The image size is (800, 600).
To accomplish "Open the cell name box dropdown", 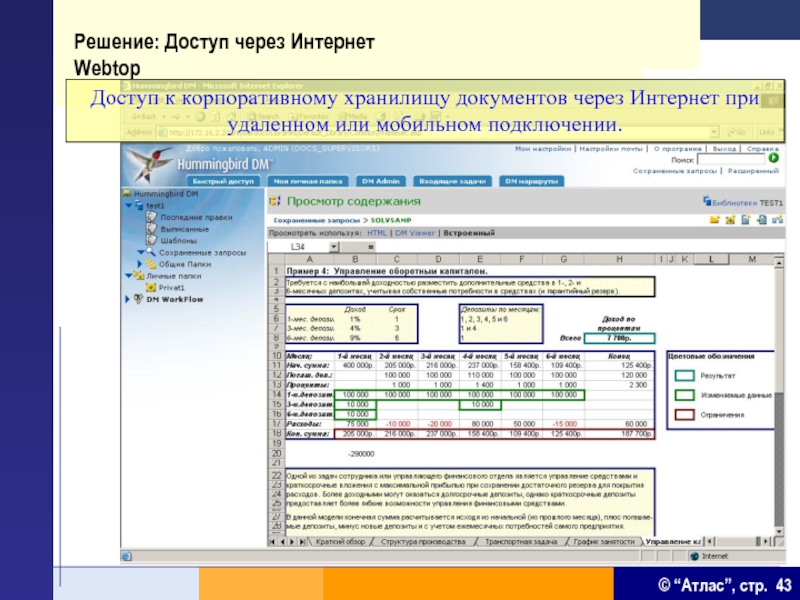I will (334, 247).
